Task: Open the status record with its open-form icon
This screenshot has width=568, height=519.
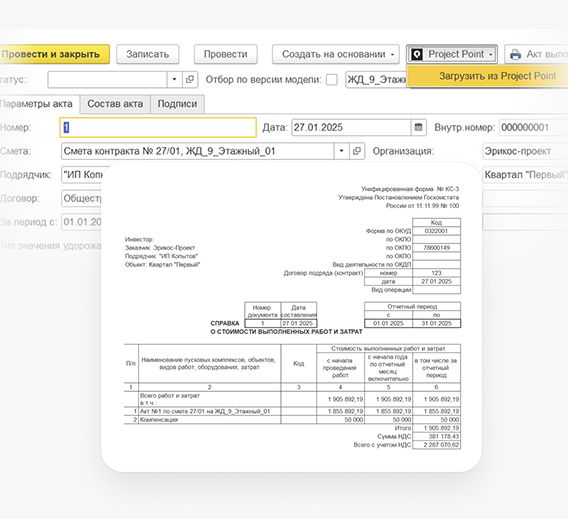Action: (190, 79)
